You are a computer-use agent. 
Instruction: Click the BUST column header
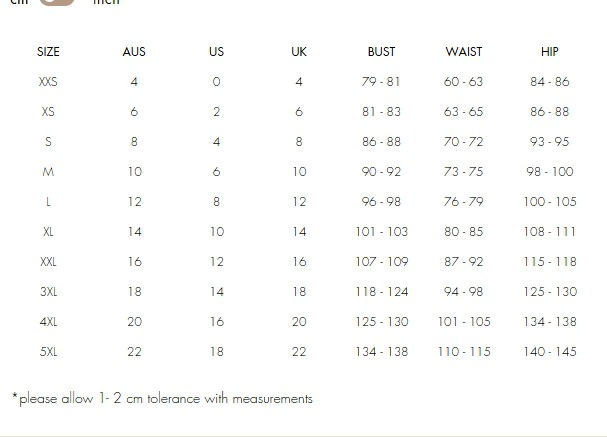pyautogui.click(x=381, y=51)
